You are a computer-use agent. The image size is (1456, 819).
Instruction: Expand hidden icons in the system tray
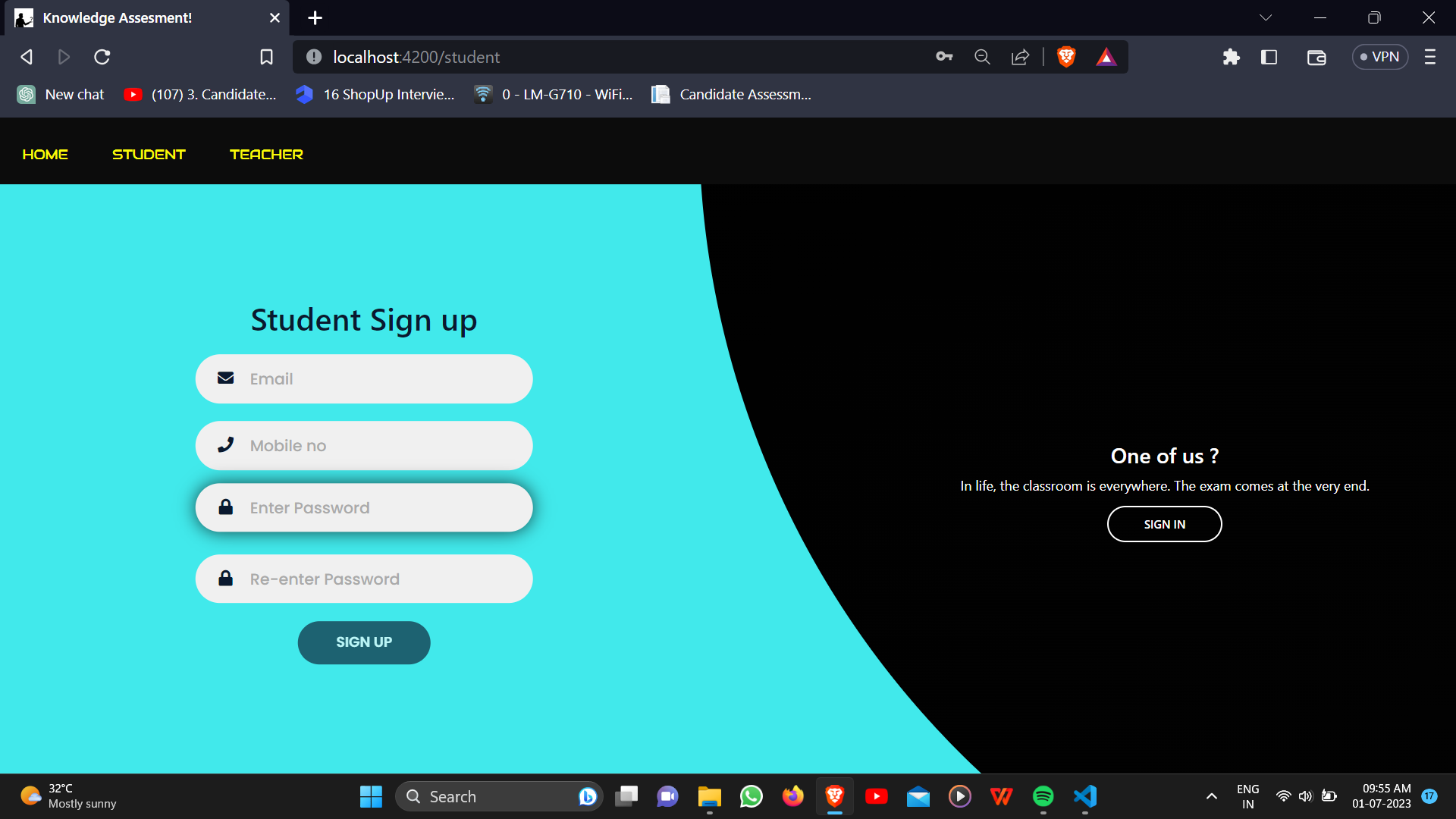(1211, 796)
